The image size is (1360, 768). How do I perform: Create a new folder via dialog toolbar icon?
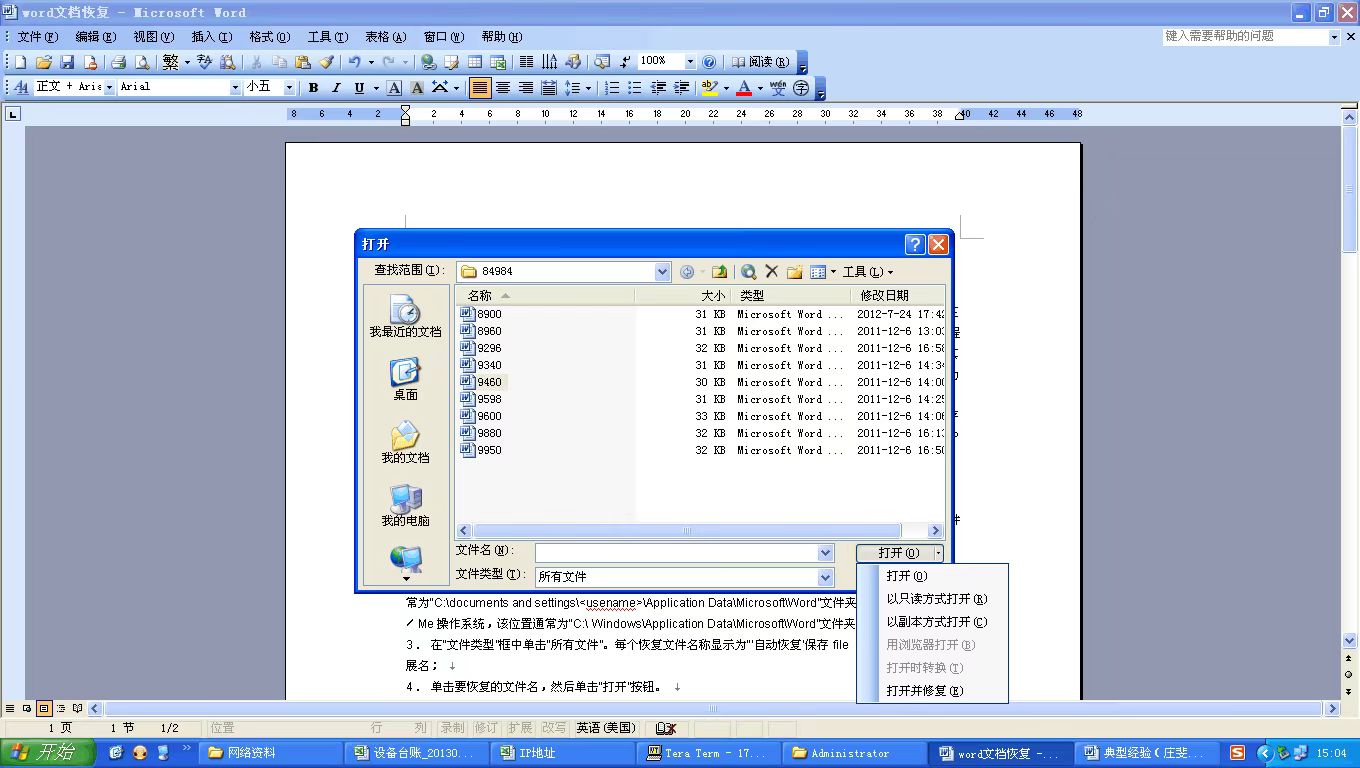coord(795,272)
